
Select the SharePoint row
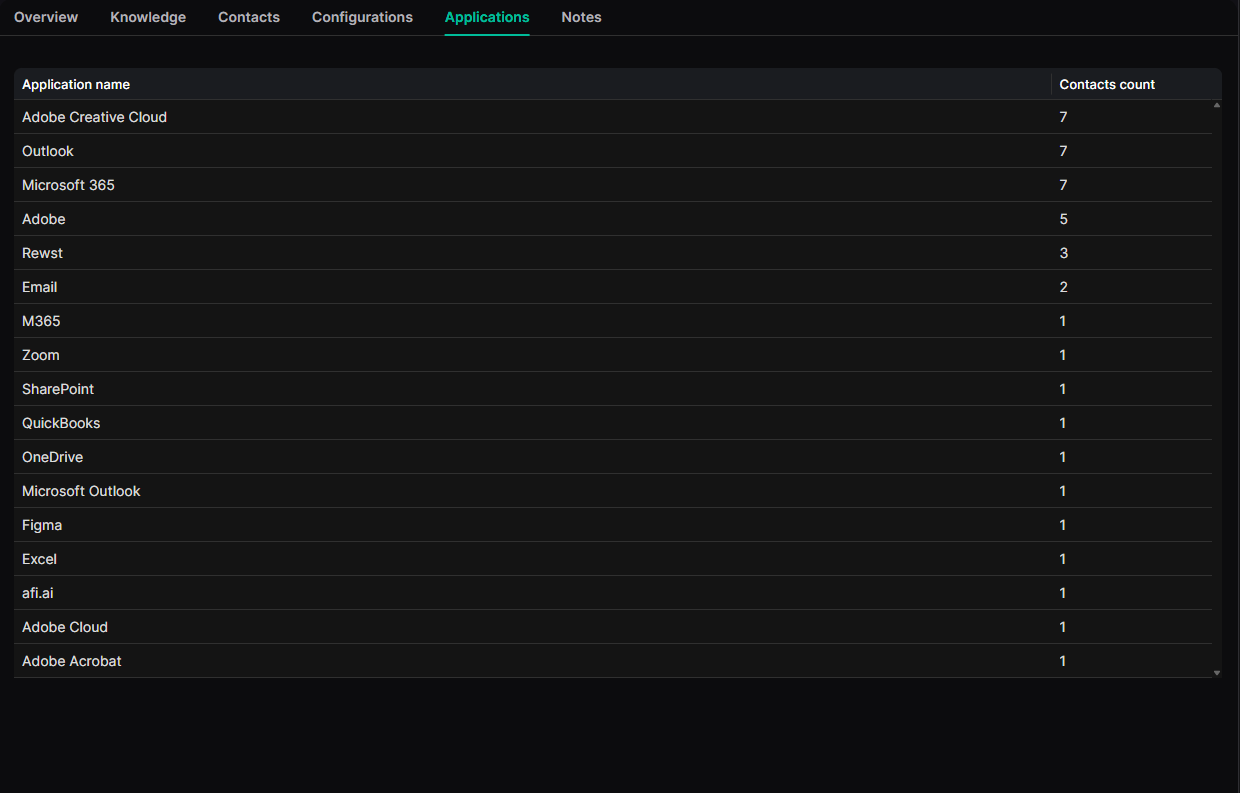pos(613,389)
